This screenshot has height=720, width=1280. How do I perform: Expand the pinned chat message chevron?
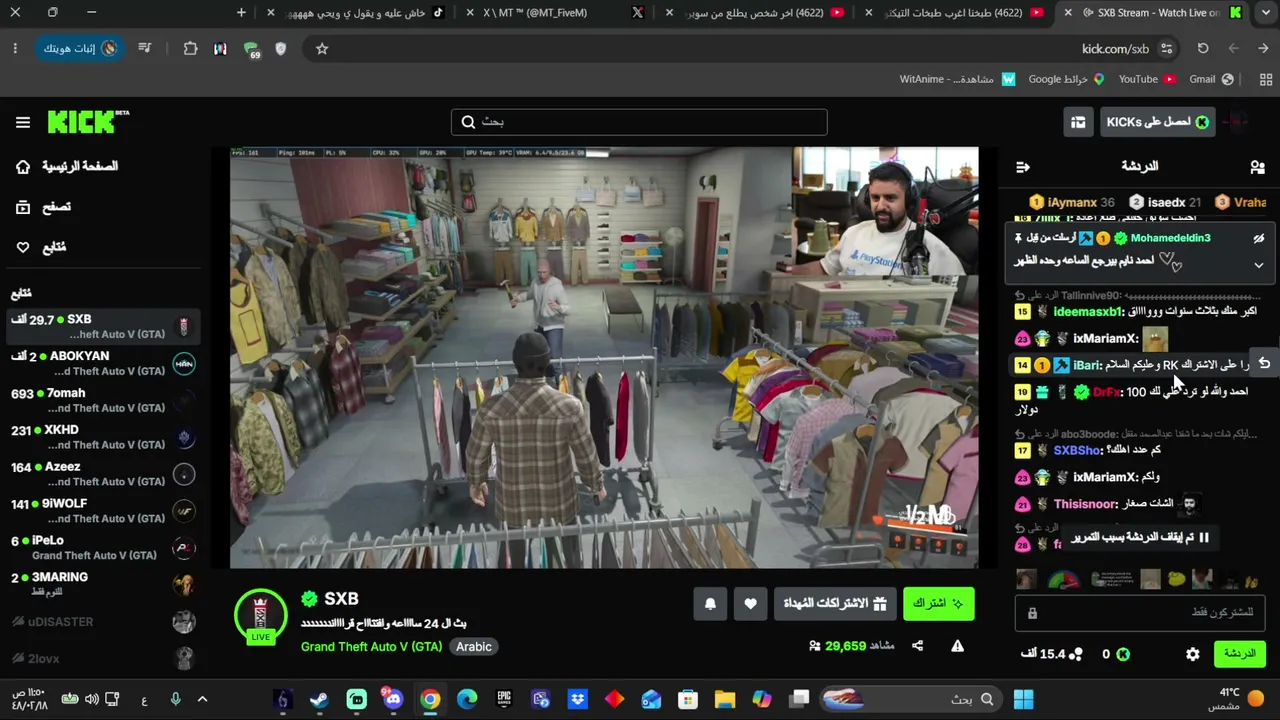tap(1259, 265)
